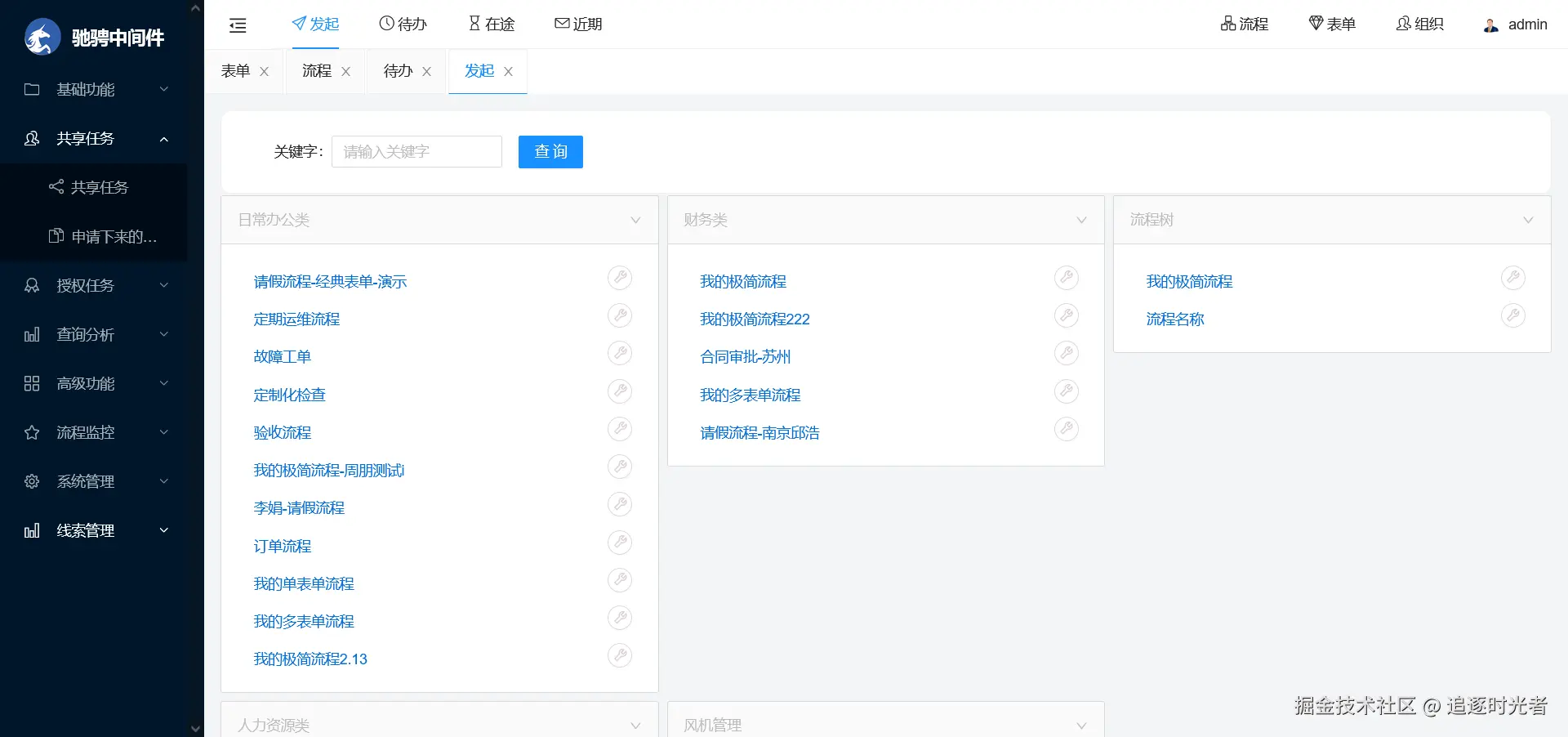The image size is (1568, 737).
Task: Click the wrench icon beside 流程名称
Action: pyautogui.click(x=1513, y=315)
